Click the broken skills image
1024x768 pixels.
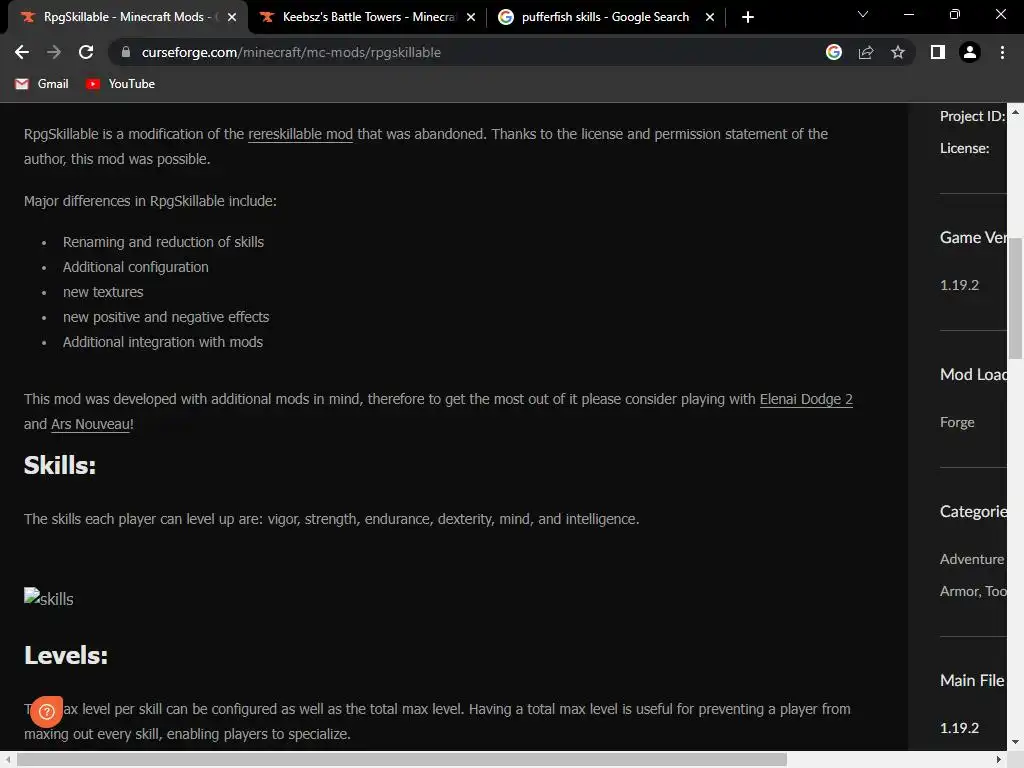coord(49,598)
